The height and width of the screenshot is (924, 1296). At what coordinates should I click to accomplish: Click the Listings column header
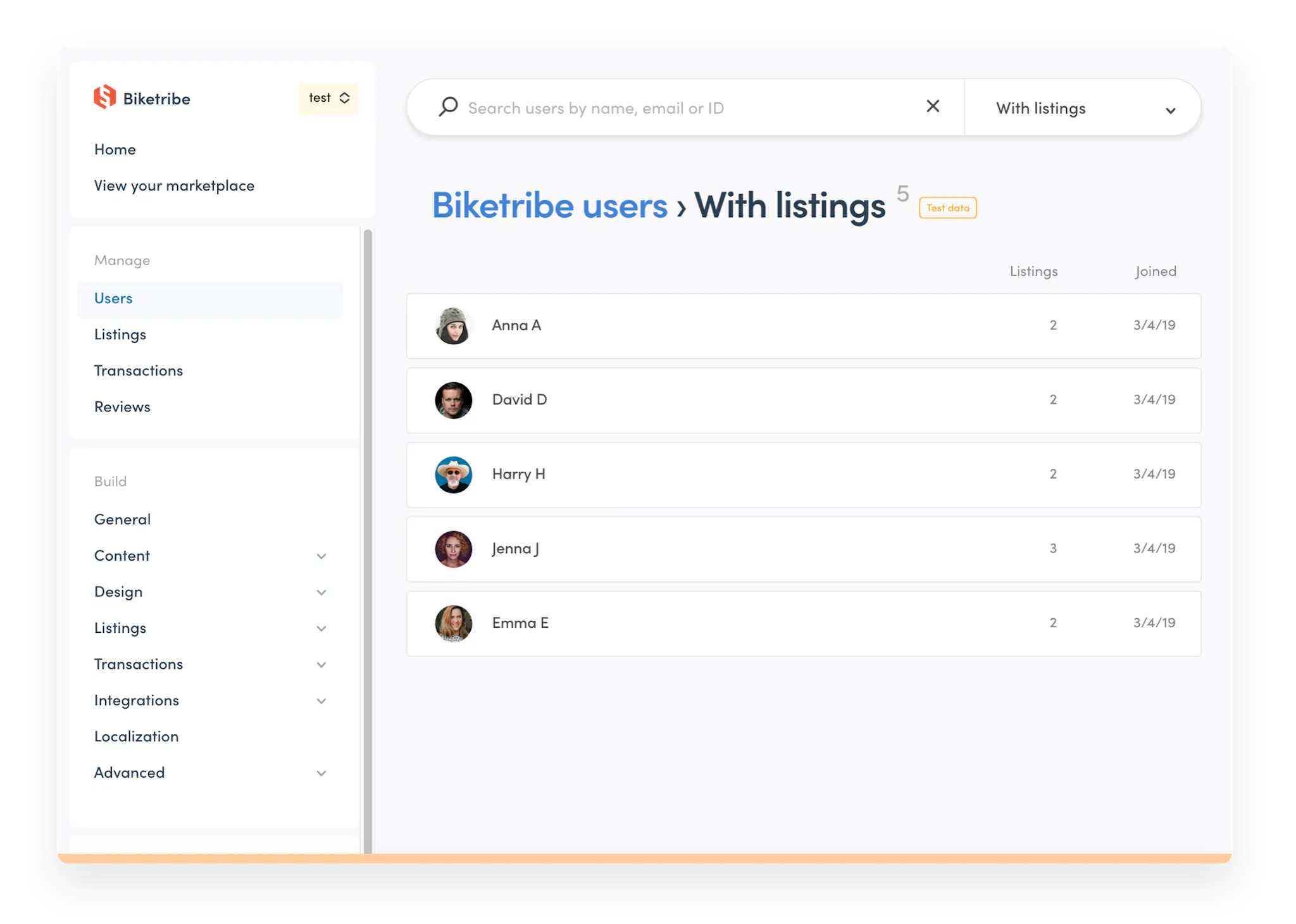click(x=1033, y=272)
